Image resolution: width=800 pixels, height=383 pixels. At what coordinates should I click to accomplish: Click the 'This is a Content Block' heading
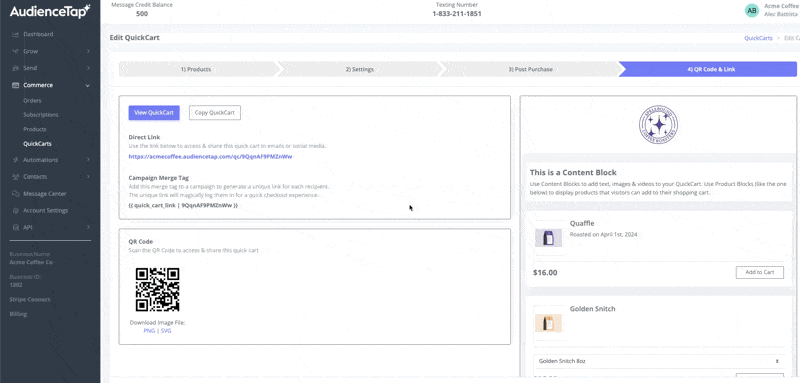click(573, 173)
